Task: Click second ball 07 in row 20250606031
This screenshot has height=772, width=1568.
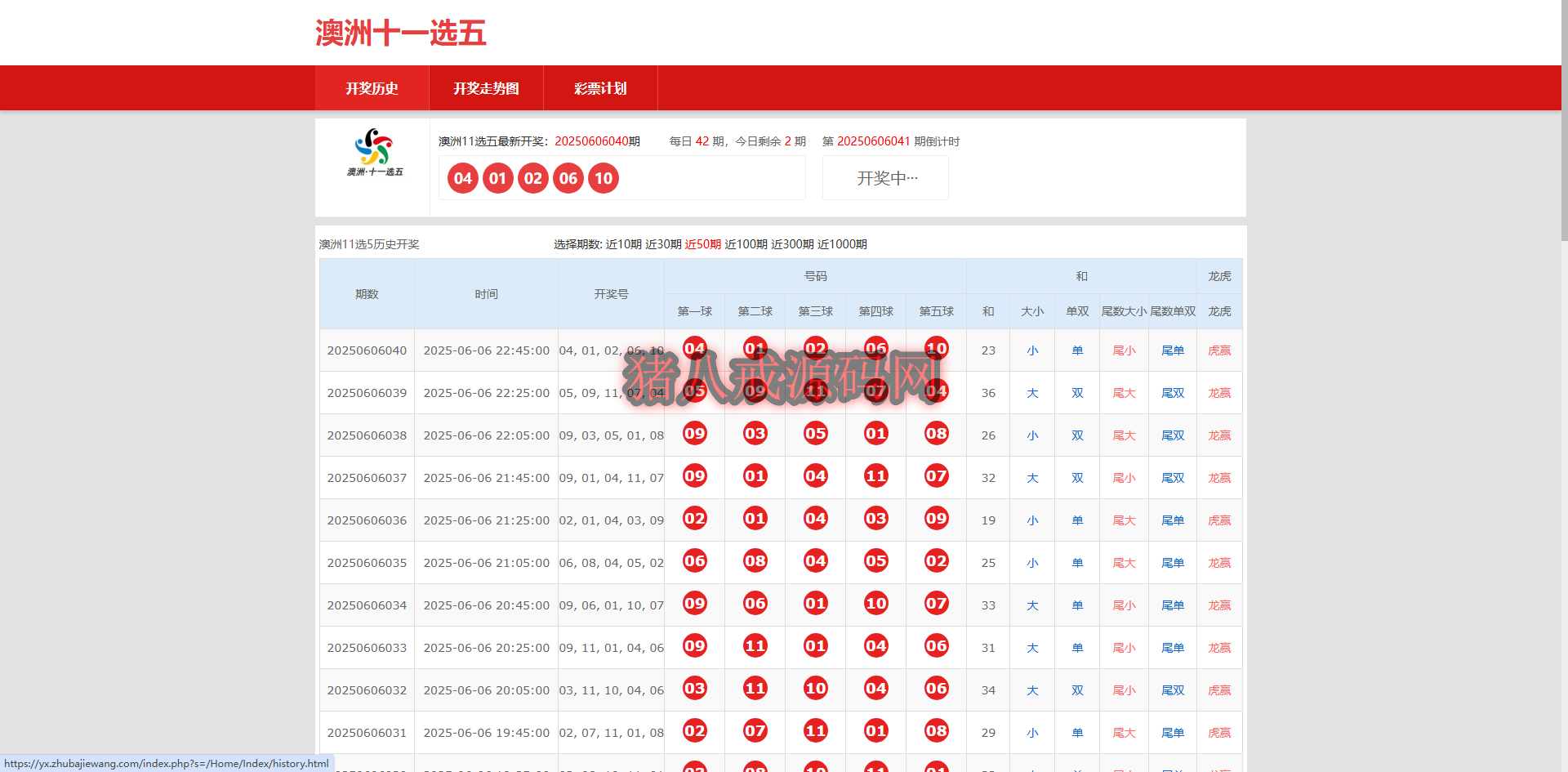Action: pyautogui.click(x=755, y=731)
